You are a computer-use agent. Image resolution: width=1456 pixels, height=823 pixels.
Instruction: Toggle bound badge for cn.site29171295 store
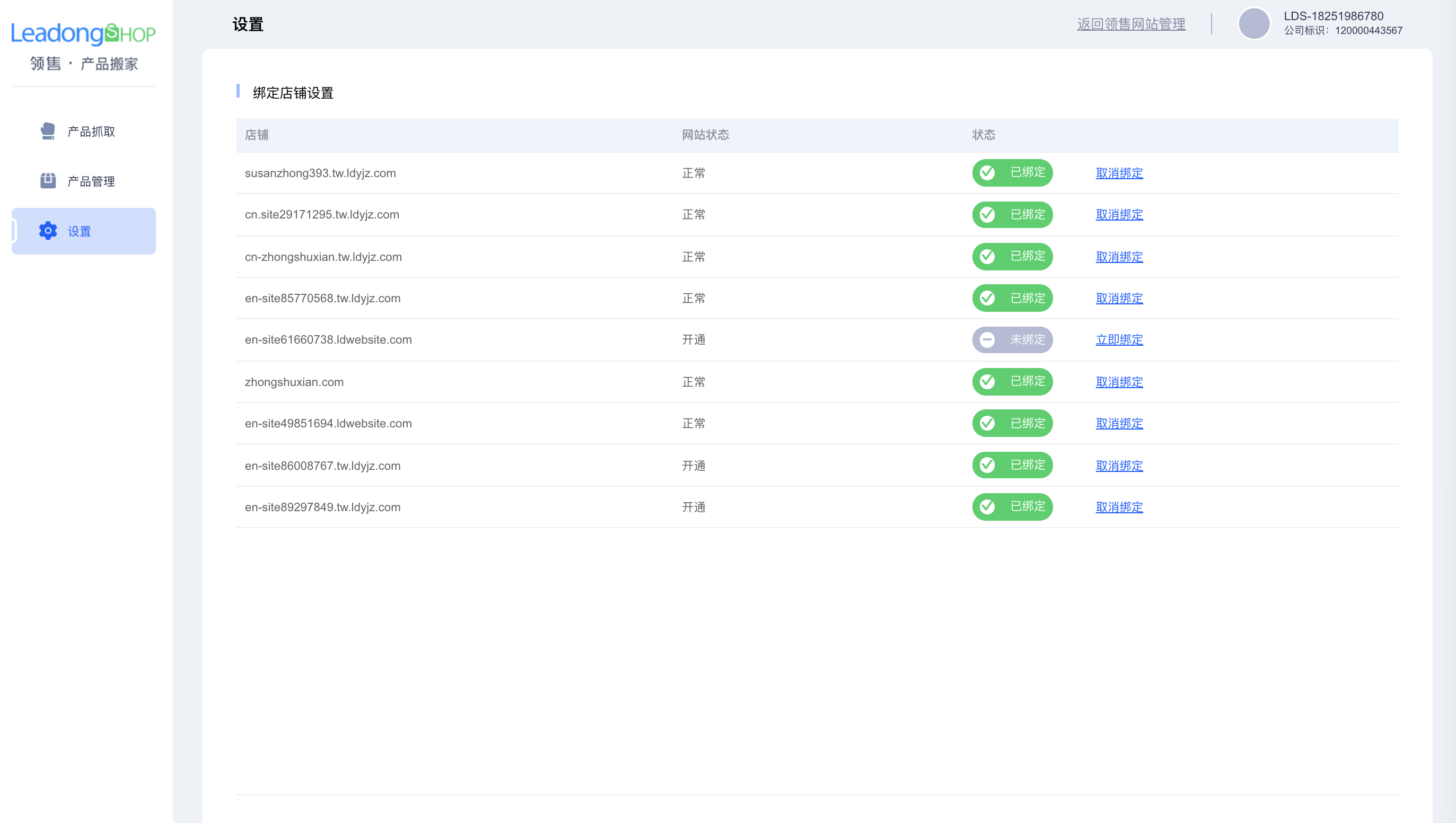click(x=1012, y=215)
